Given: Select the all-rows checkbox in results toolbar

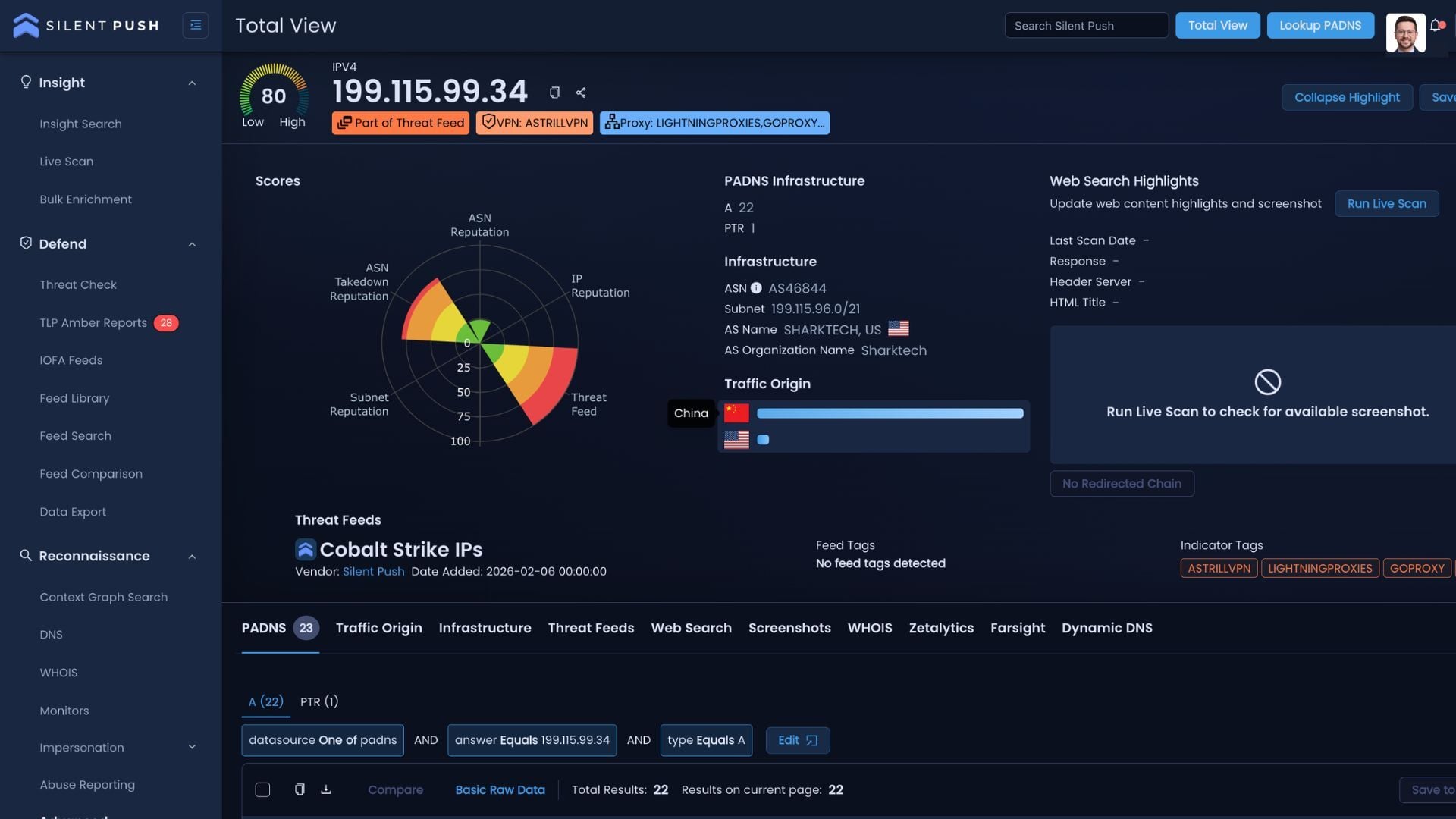Looking at the screenshot, I should pyautogui.click(x=262, y=789).
